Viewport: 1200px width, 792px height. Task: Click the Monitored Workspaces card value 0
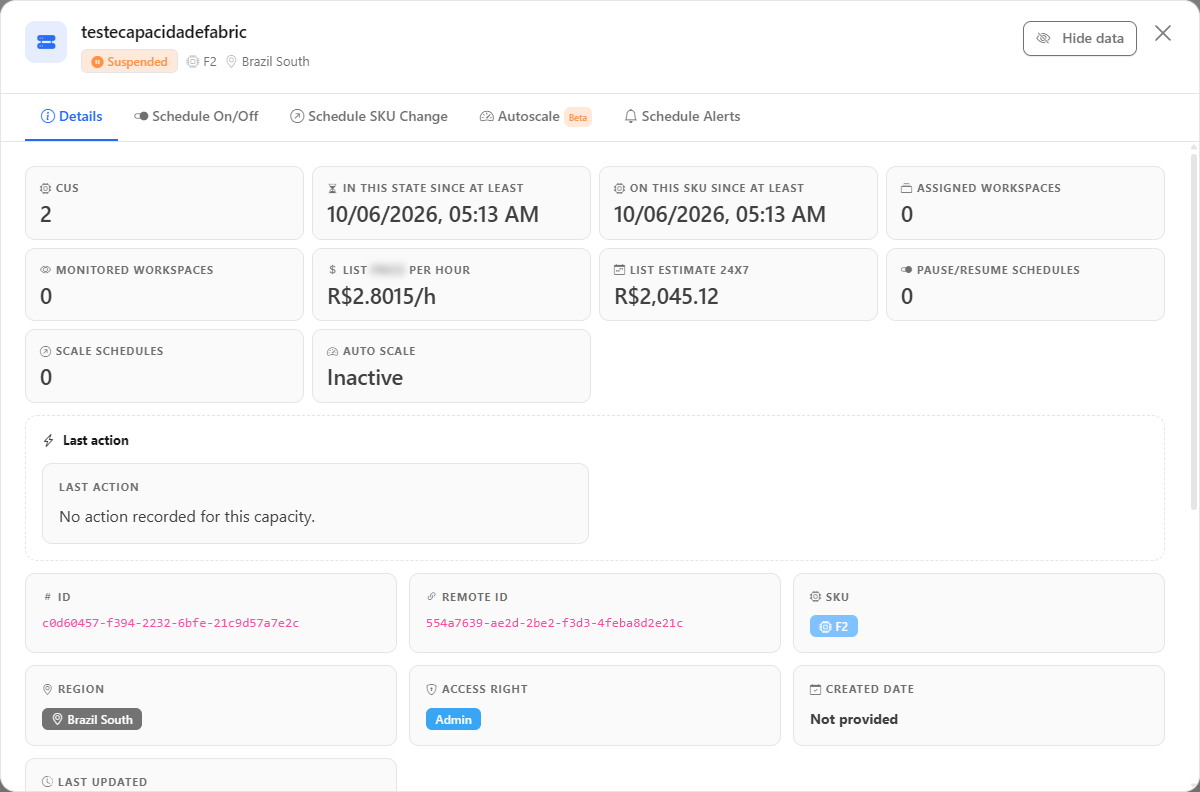[x=46, y=296]
